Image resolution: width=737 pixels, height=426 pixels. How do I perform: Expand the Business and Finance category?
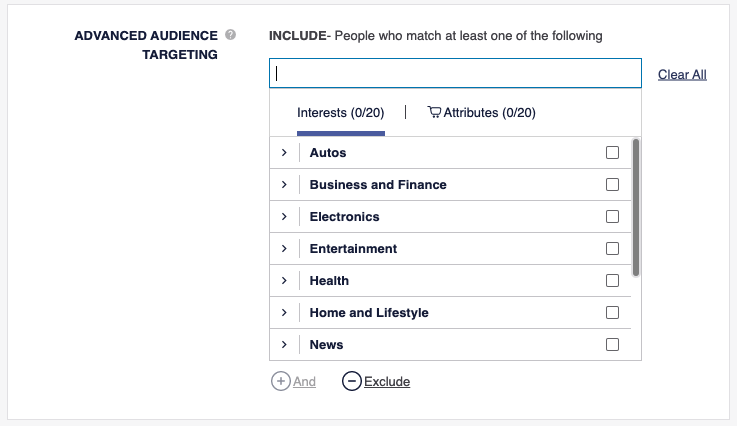[284, 185]
